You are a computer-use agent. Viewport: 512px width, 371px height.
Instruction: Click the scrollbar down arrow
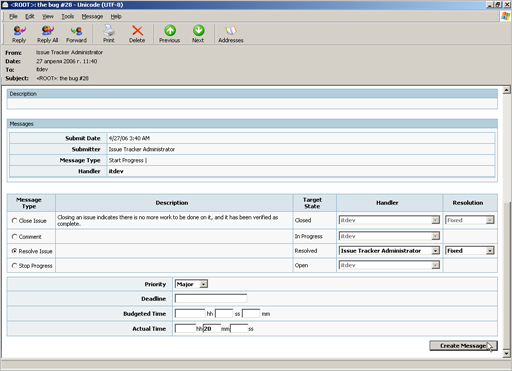click(x=507, y=353)
